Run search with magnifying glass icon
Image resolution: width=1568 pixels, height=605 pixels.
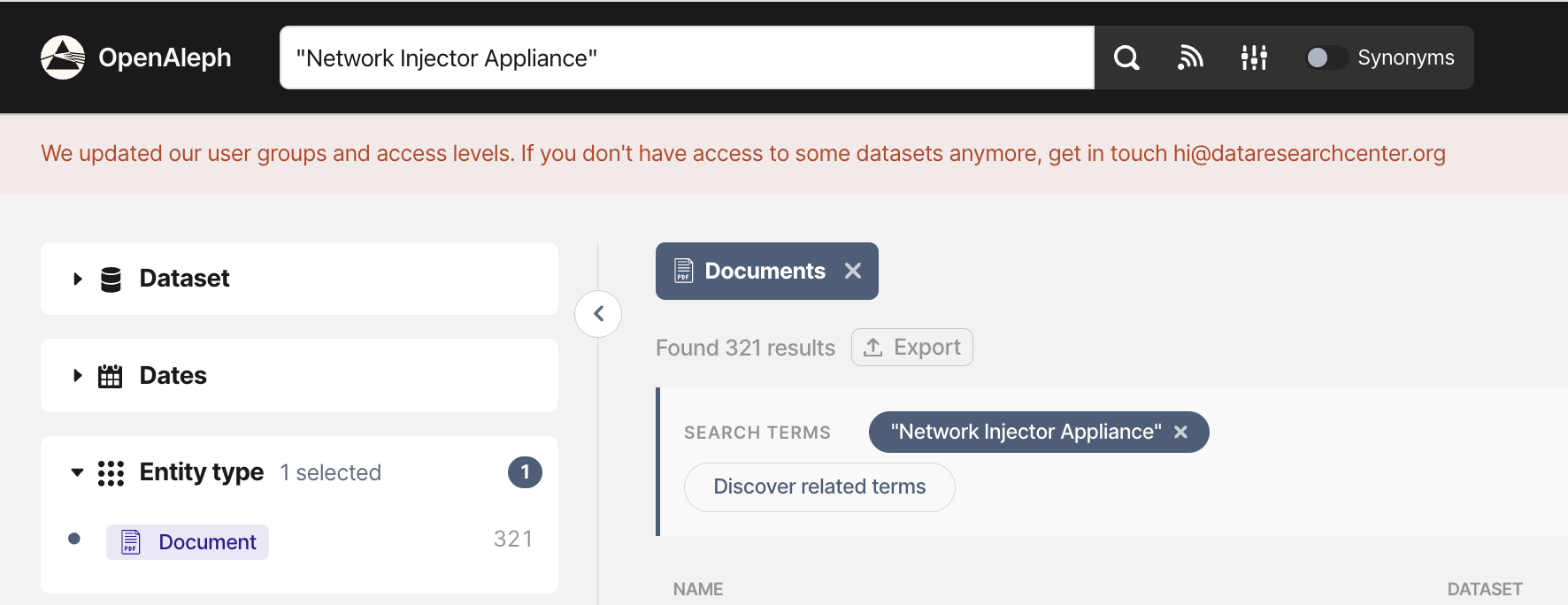[x=1126, y=57]
